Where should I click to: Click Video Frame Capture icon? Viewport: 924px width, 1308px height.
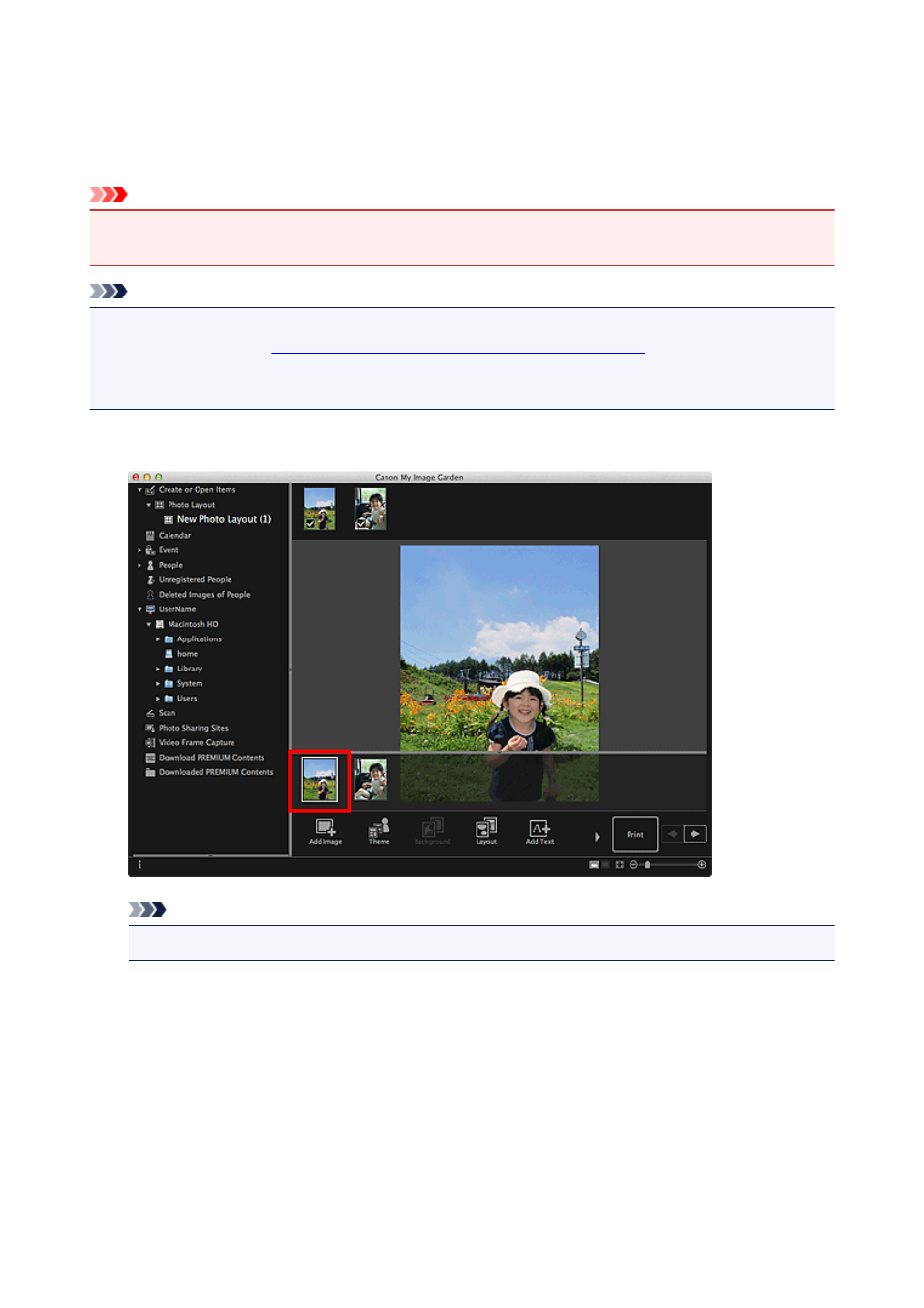pos(150,743)
